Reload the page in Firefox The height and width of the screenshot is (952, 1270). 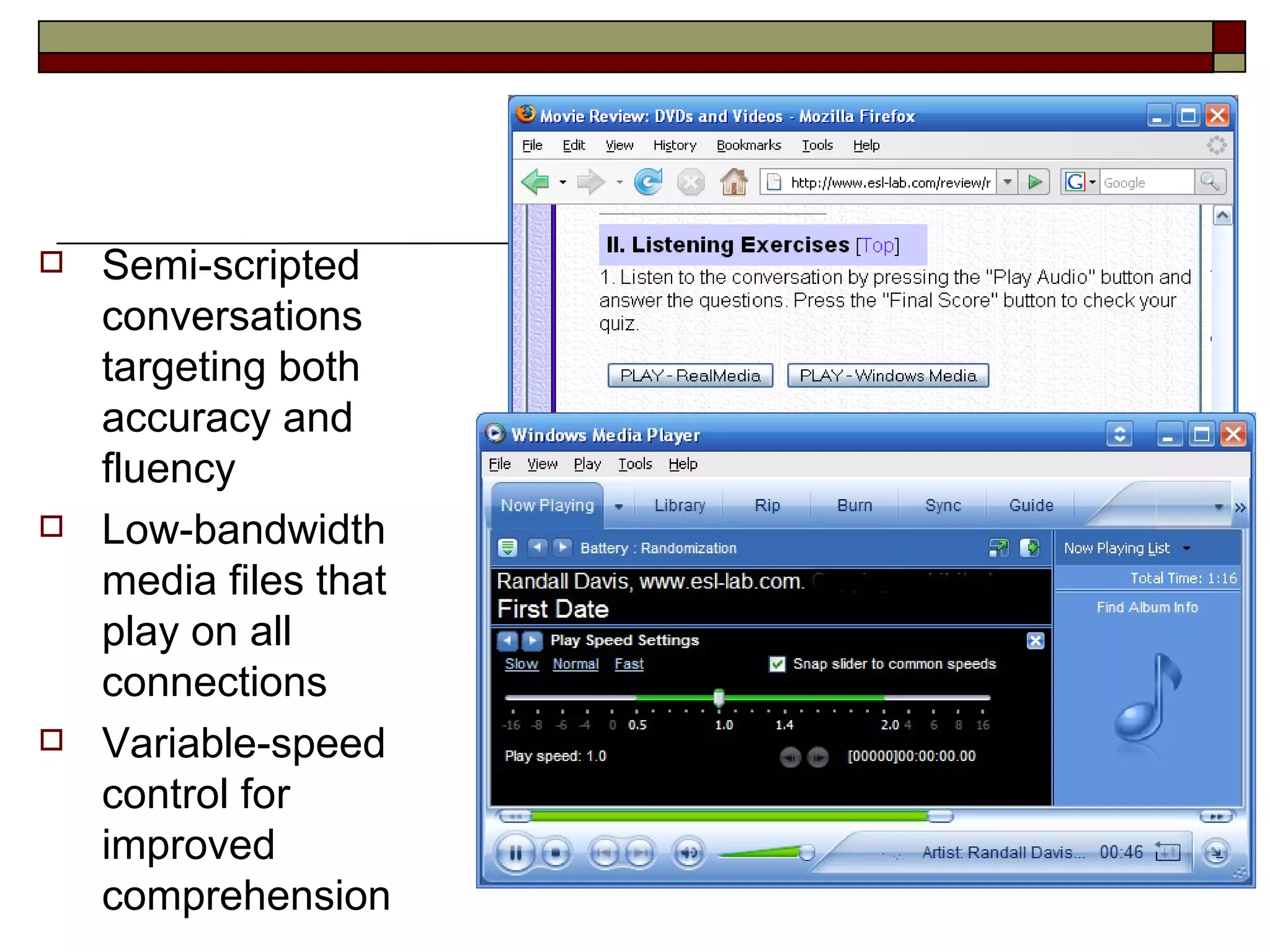(x=649, y=182)
